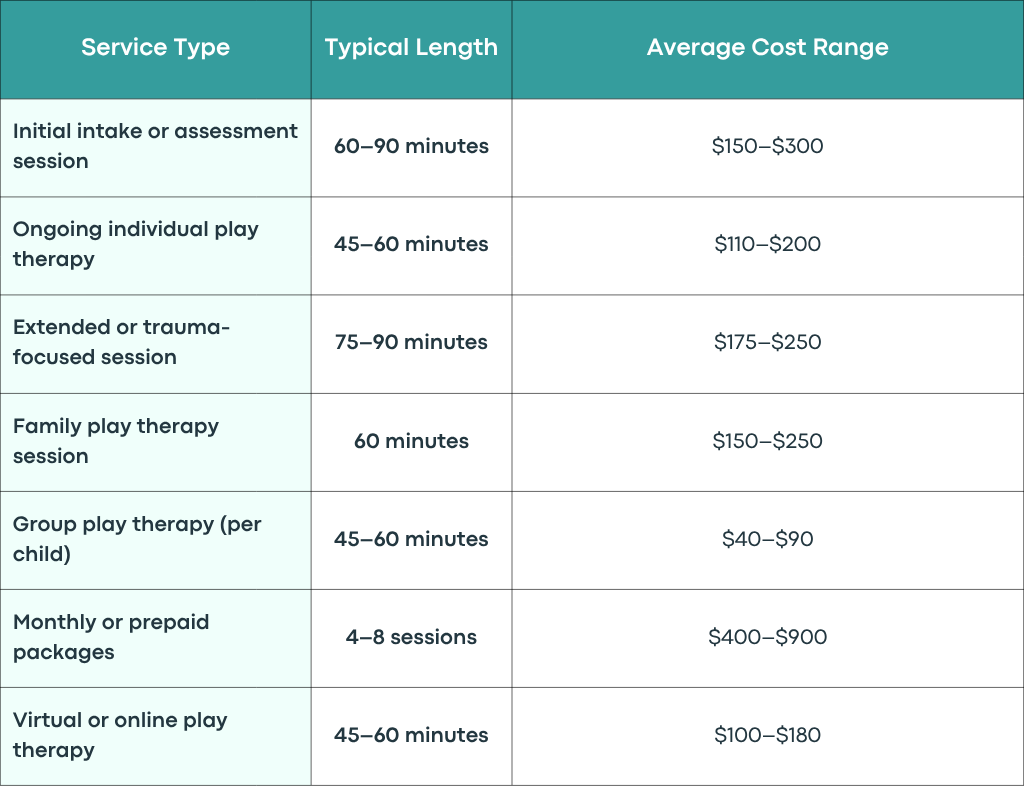Select the $100–$180 cost cell
1024x786 pixels.
click(x=767, y=736)
